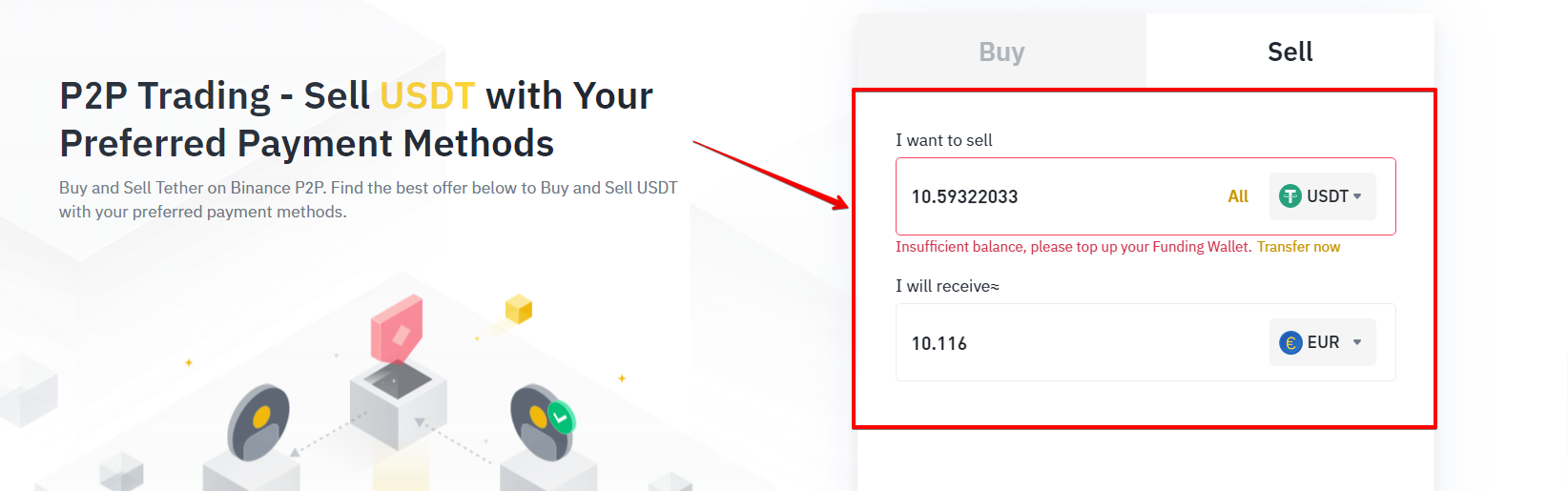Click the All amount link
This screenshot has height=491, width=1568.
point(1238,196)
